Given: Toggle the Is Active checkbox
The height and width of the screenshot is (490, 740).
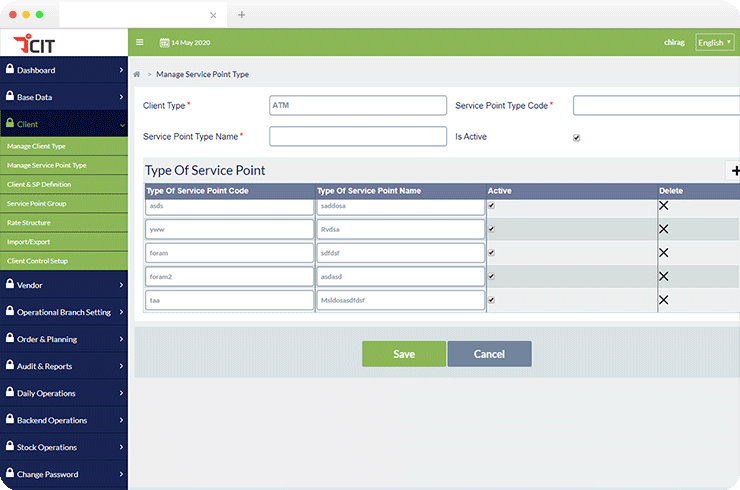Looking at the screenshot, I should coord(577,138).
